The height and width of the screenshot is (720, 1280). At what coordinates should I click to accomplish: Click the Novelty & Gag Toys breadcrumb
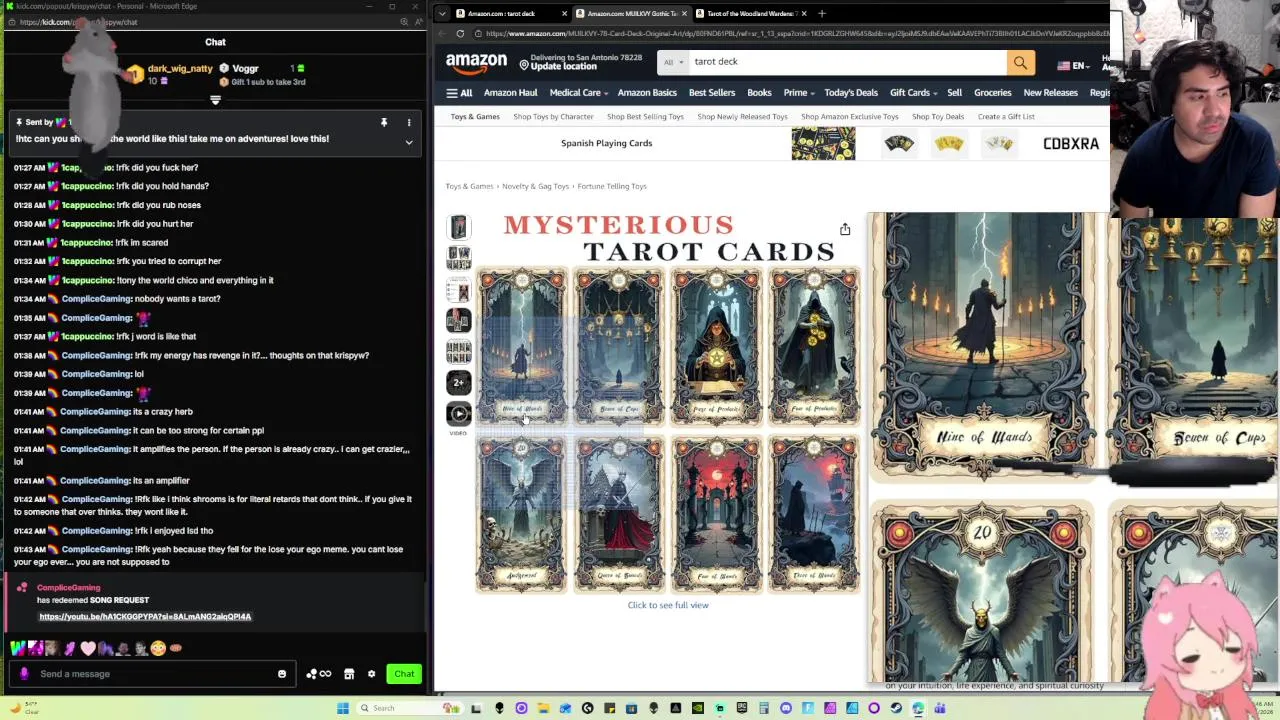(535, 186)
